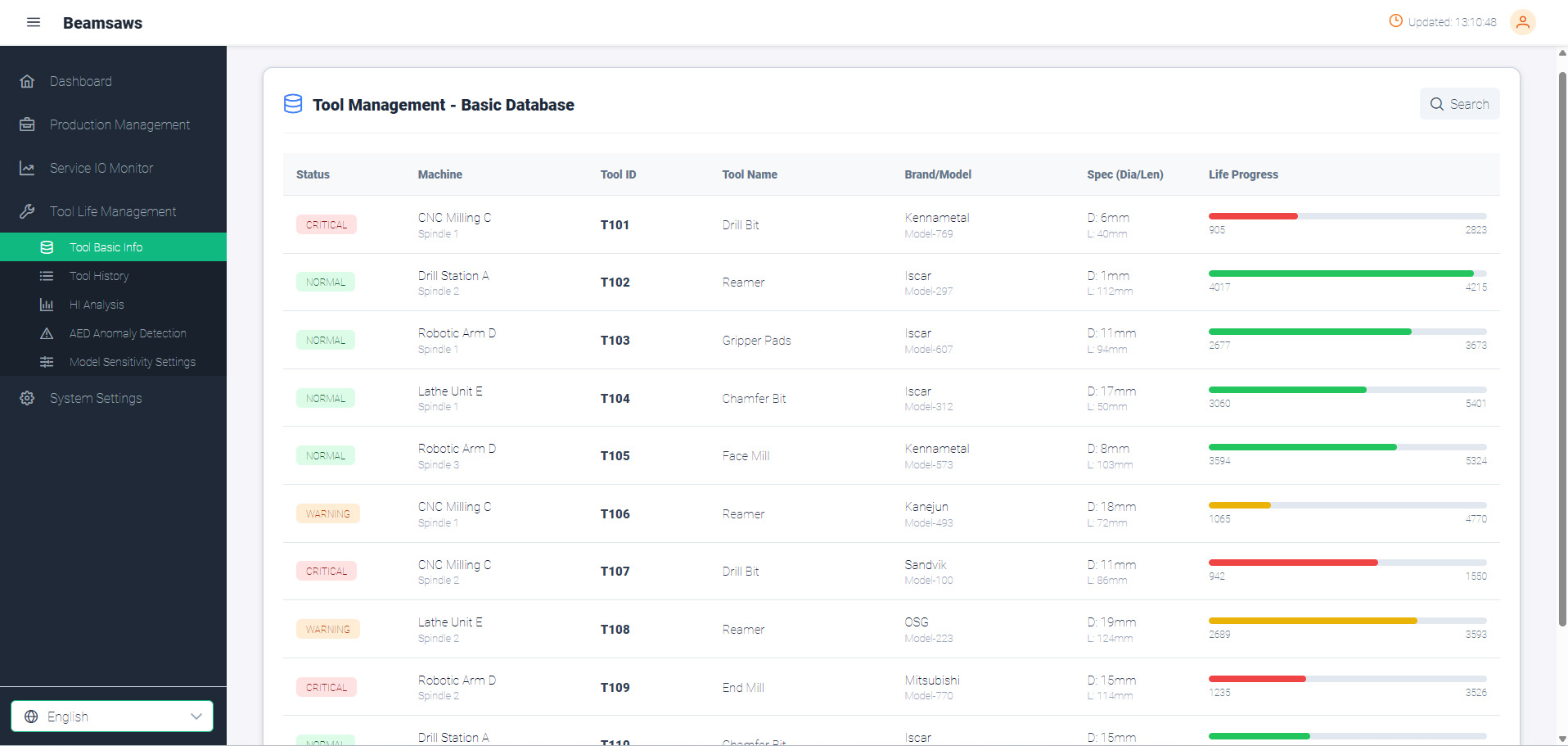Collapse Tool Life Management section
The image size is (1568, 746).
click(x=113, y=211)
